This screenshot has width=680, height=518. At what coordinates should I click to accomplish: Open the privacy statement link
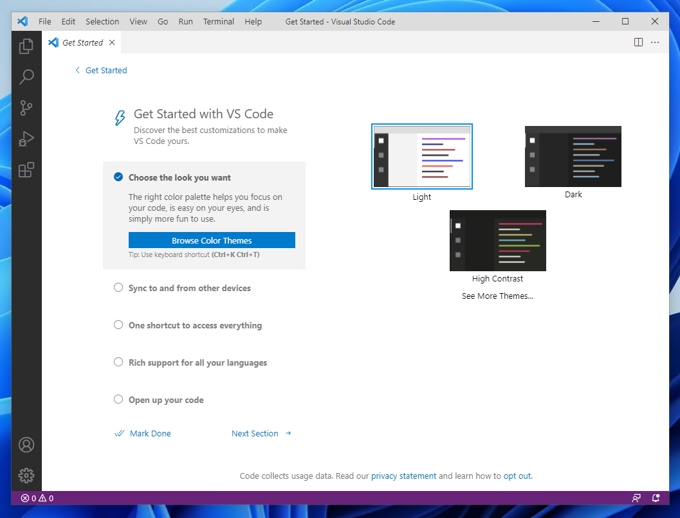pyautogui.click(x=403, y=476)
